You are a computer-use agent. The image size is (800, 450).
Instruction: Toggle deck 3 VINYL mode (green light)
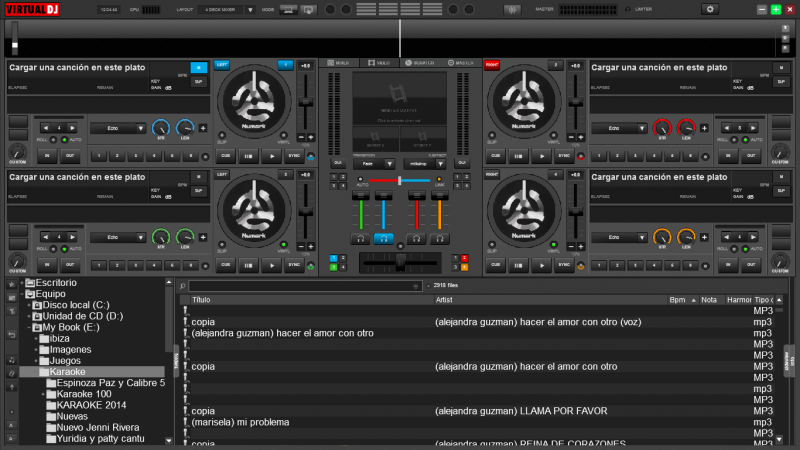284,244
